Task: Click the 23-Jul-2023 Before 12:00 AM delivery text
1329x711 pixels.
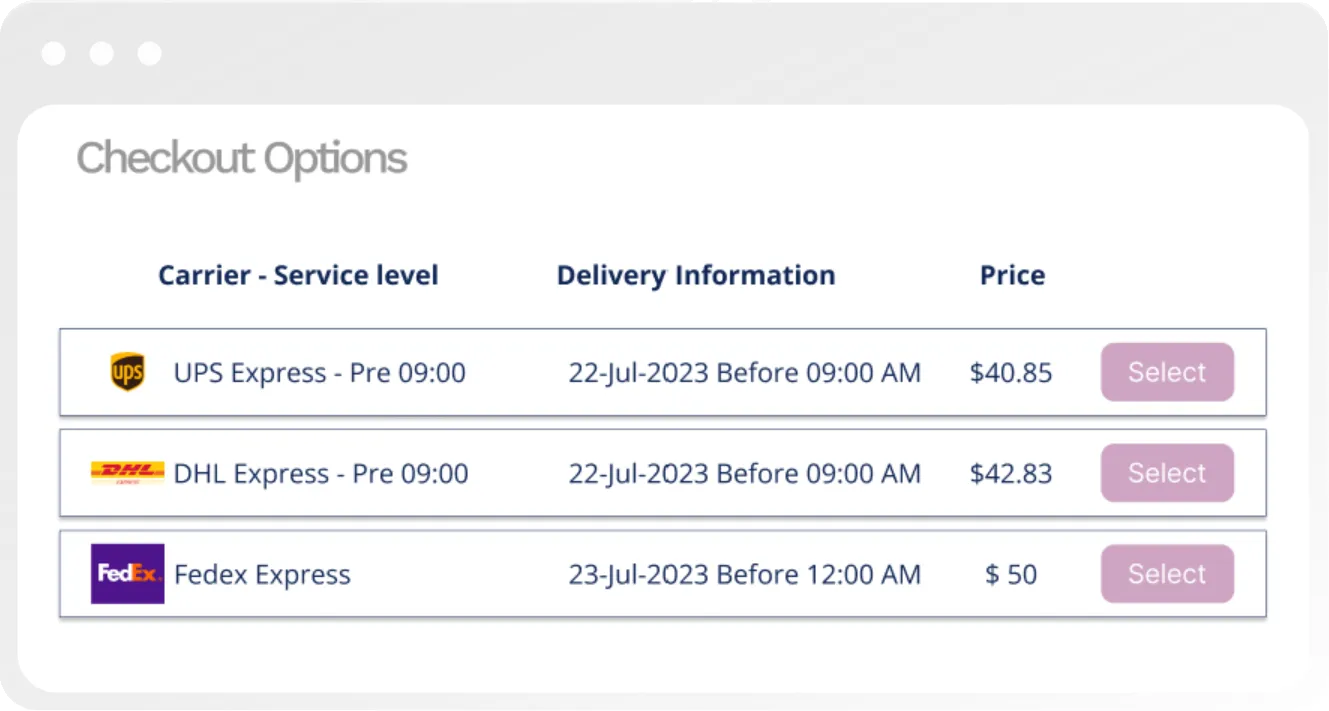Action: (x=745, y=575)
